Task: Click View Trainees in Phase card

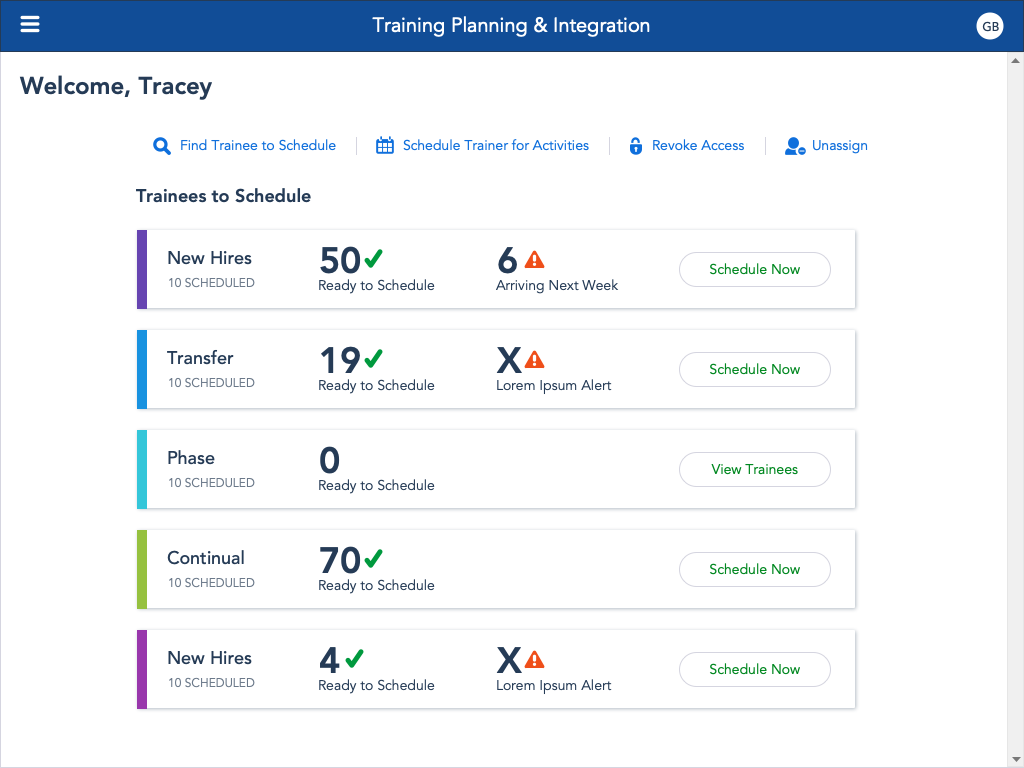Action: click(x=754, y=469)
